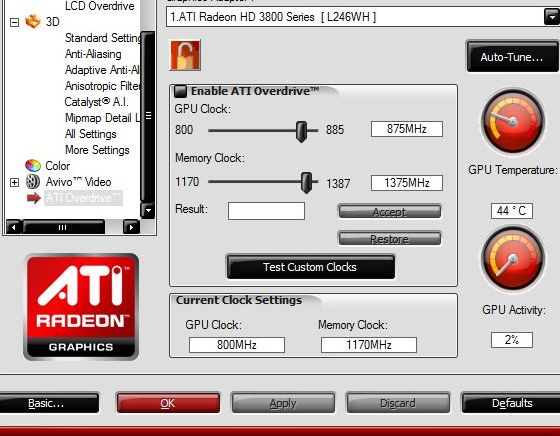Click the Color wheel icon

[x=33, y=166]
